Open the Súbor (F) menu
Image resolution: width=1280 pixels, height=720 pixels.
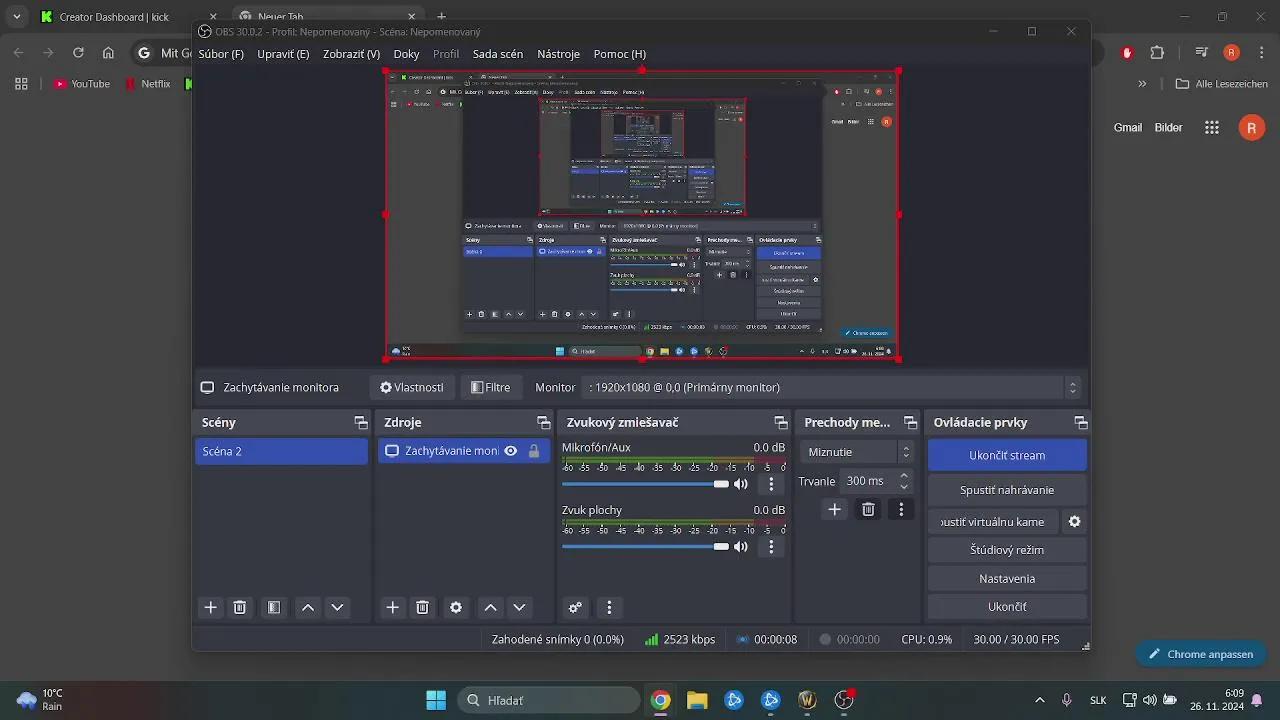coord(221,54)
